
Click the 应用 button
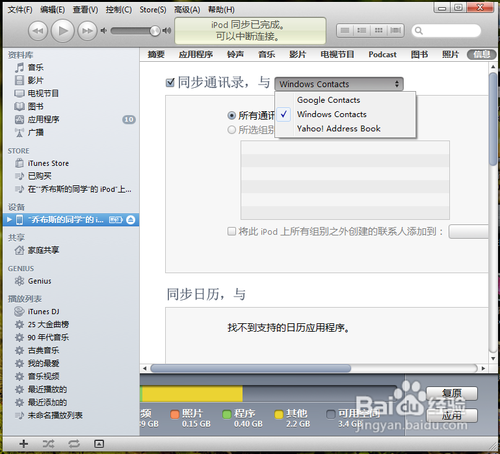tap(452, 416)
